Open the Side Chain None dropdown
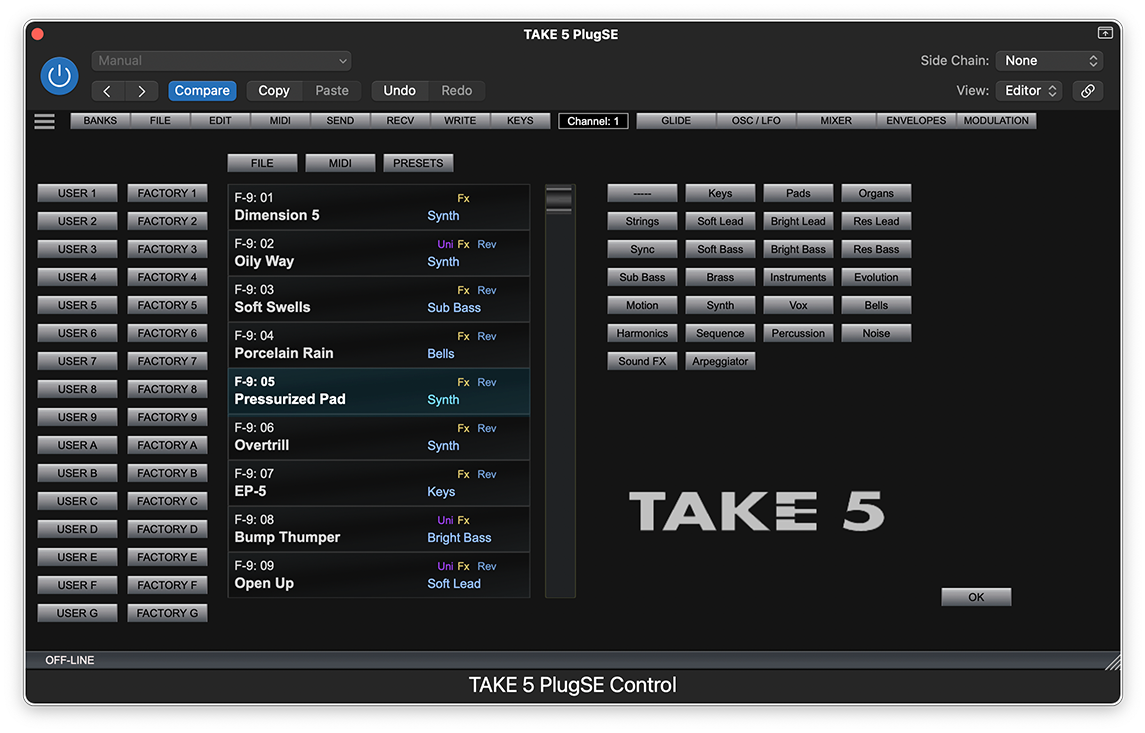This screenshot has height=733, width=1145. (x=1049, y=60)
